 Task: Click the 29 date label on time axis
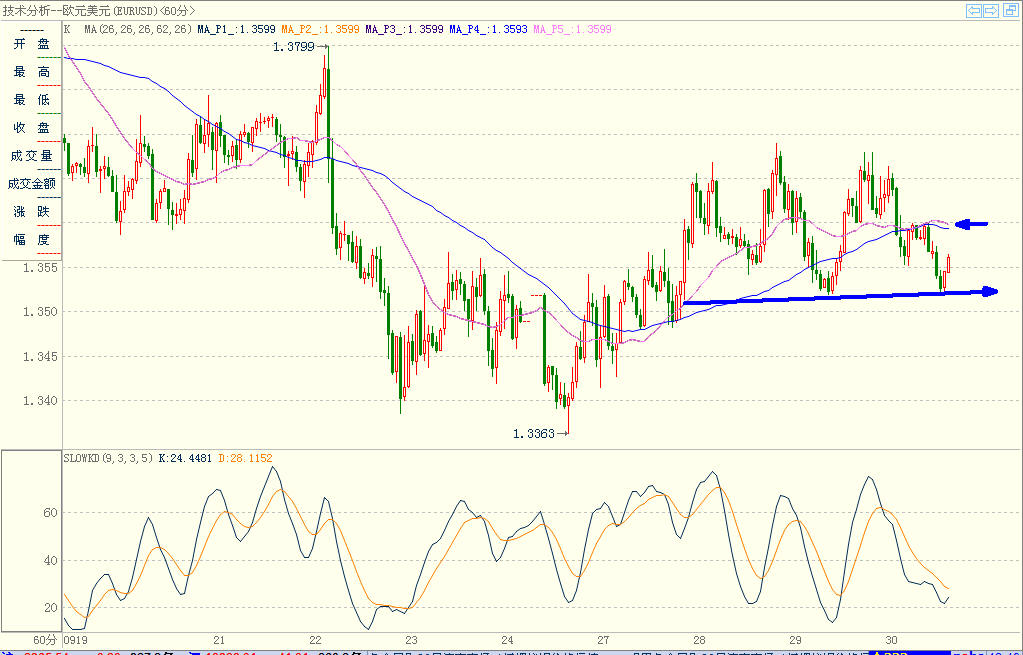pyautogui.click(x=795, y=641)
